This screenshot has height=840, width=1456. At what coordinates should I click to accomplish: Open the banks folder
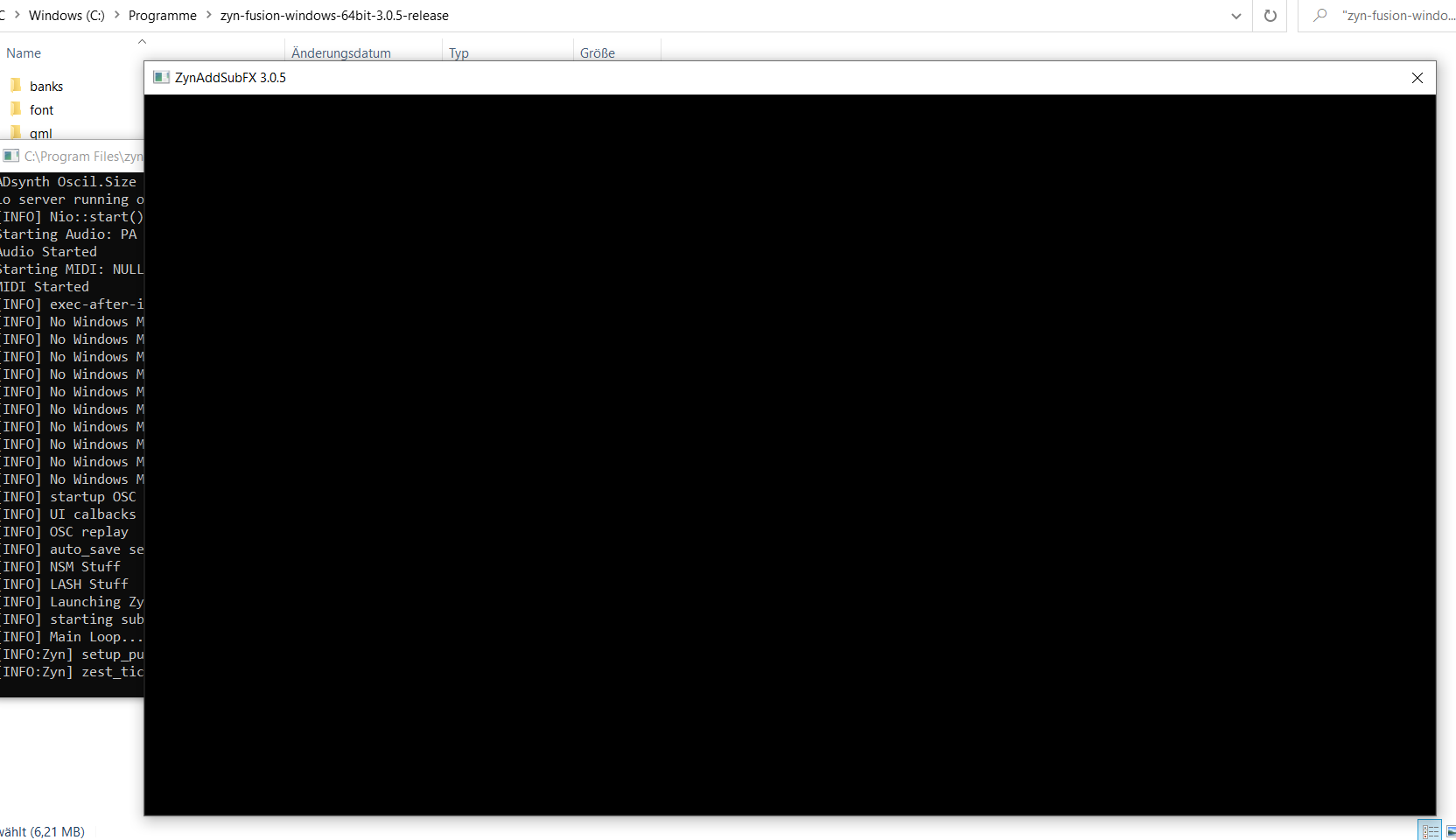45,86
